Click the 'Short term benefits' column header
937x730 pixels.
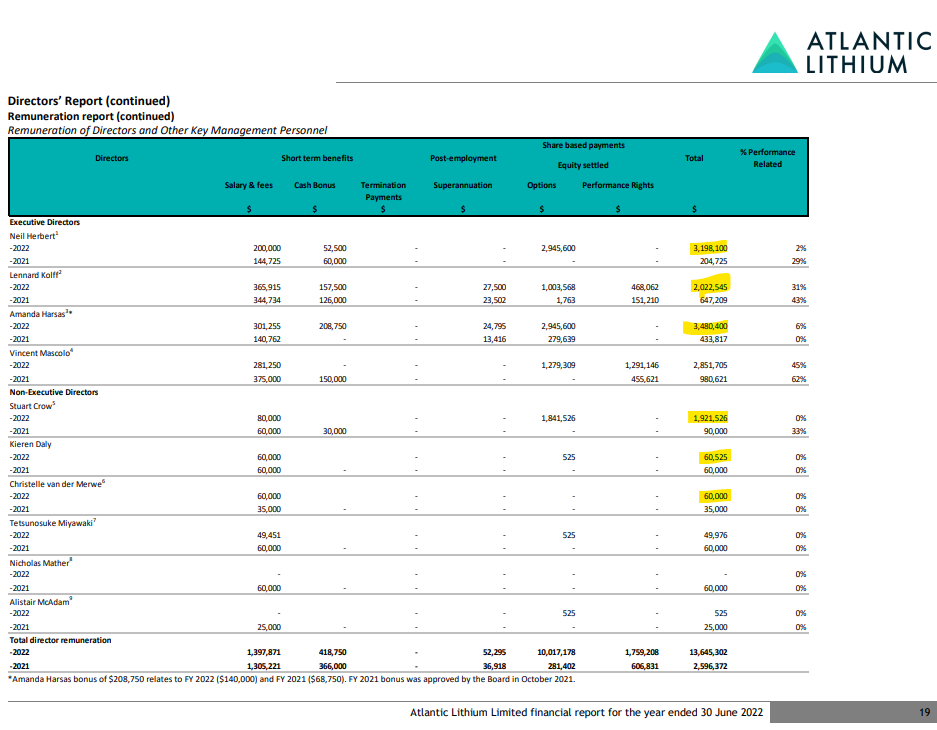(x=317, y=158)
